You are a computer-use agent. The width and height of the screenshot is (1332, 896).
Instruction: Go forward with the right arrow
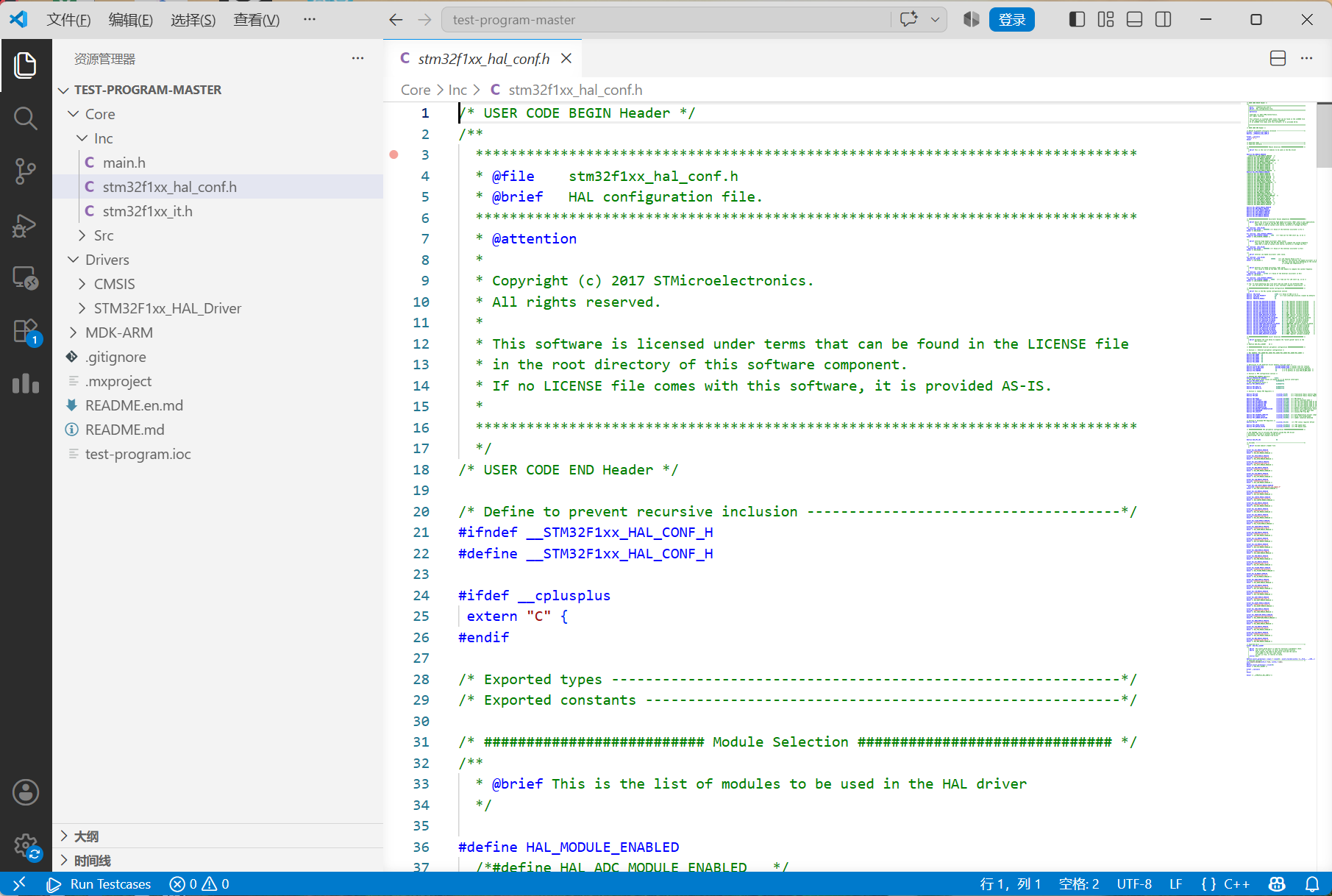(424, 20)
